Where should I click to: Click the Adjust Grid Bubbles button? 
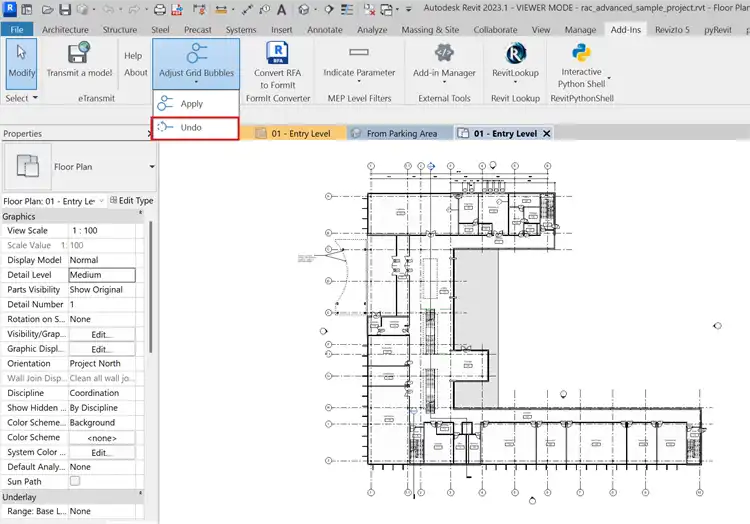pyautogui.click(x=196, y=64)
